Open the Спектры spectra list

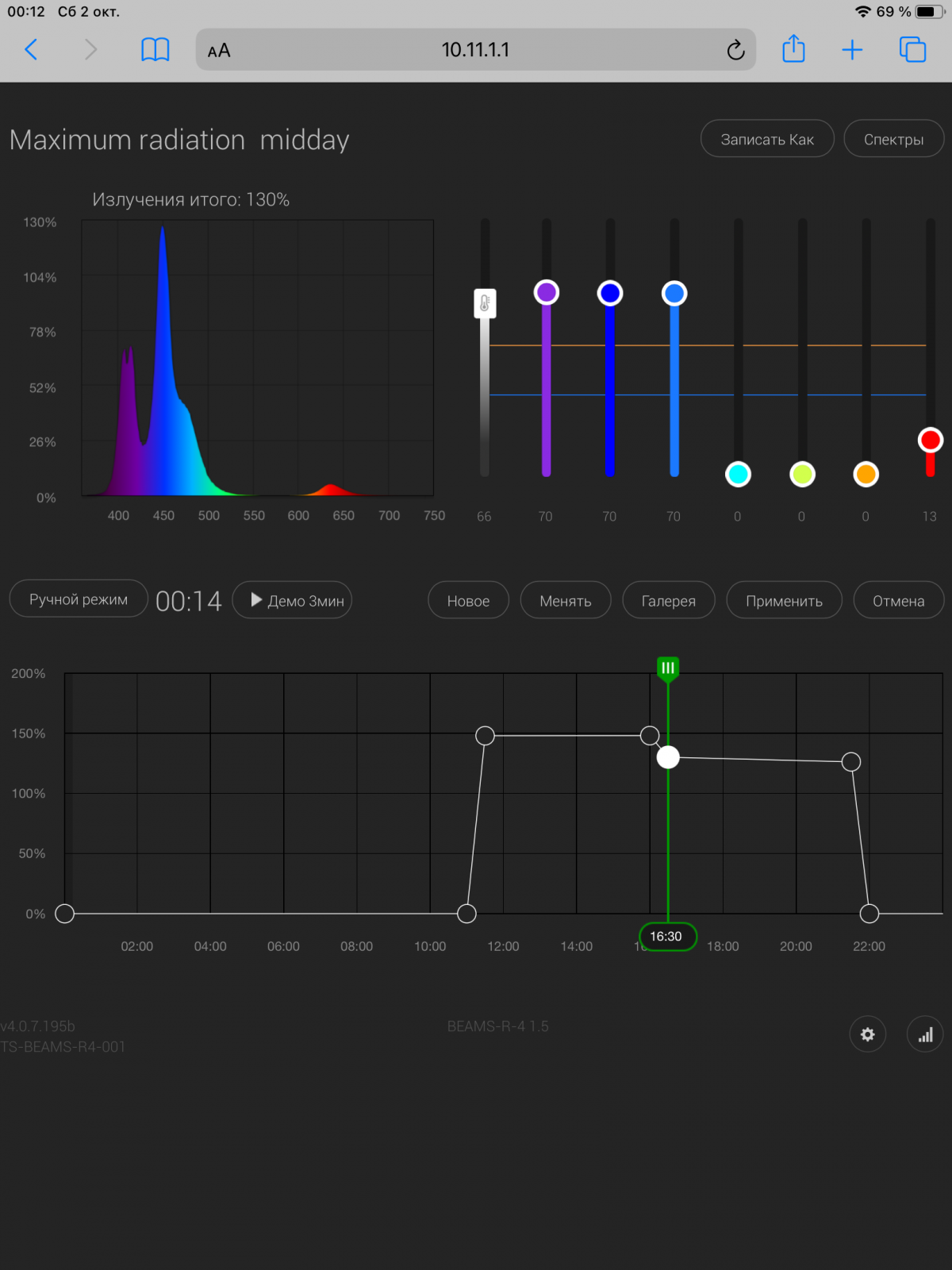point(893,139)
